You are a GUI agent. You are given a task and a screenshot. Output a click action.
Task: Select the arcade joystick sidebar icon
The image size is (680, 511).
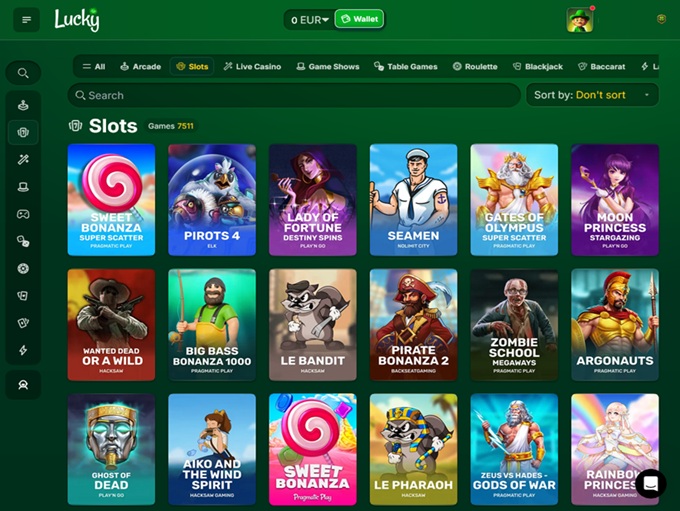(x=23, y=105)
